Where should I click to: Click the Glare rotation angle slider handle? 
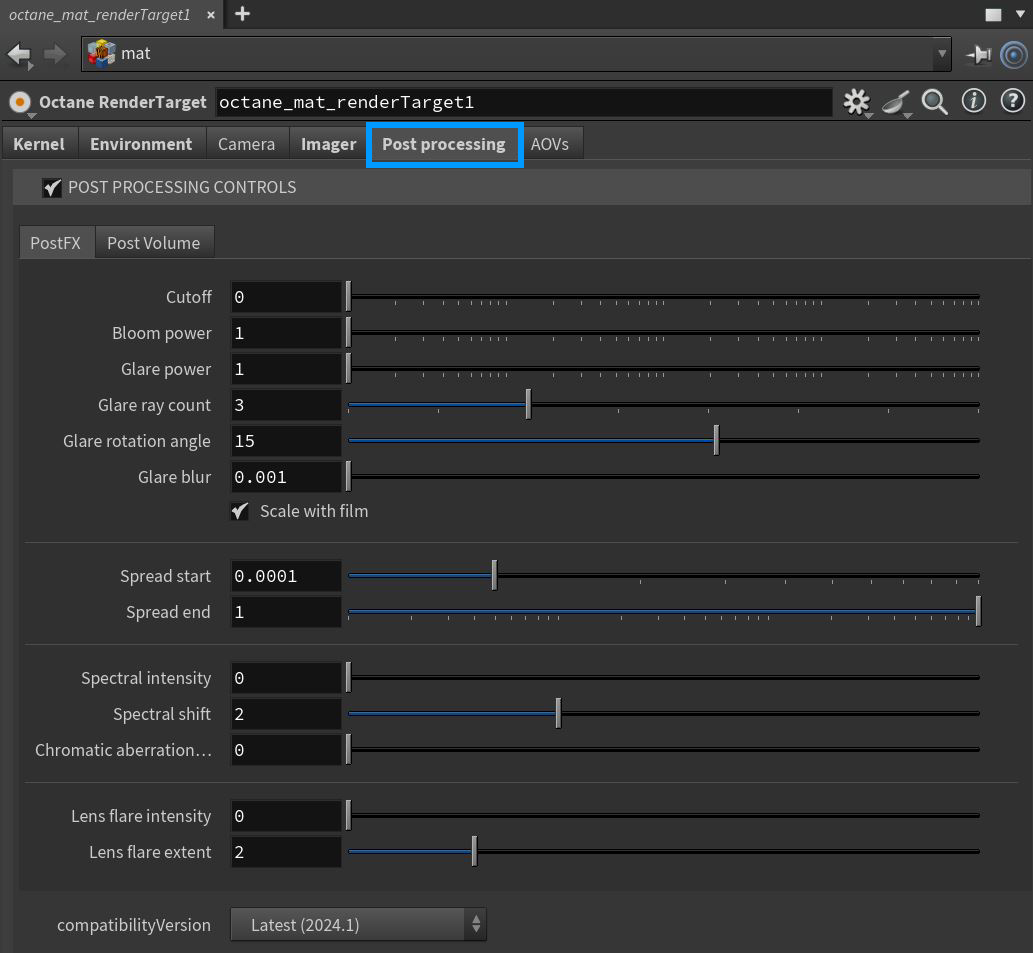[x=716, y=441]
